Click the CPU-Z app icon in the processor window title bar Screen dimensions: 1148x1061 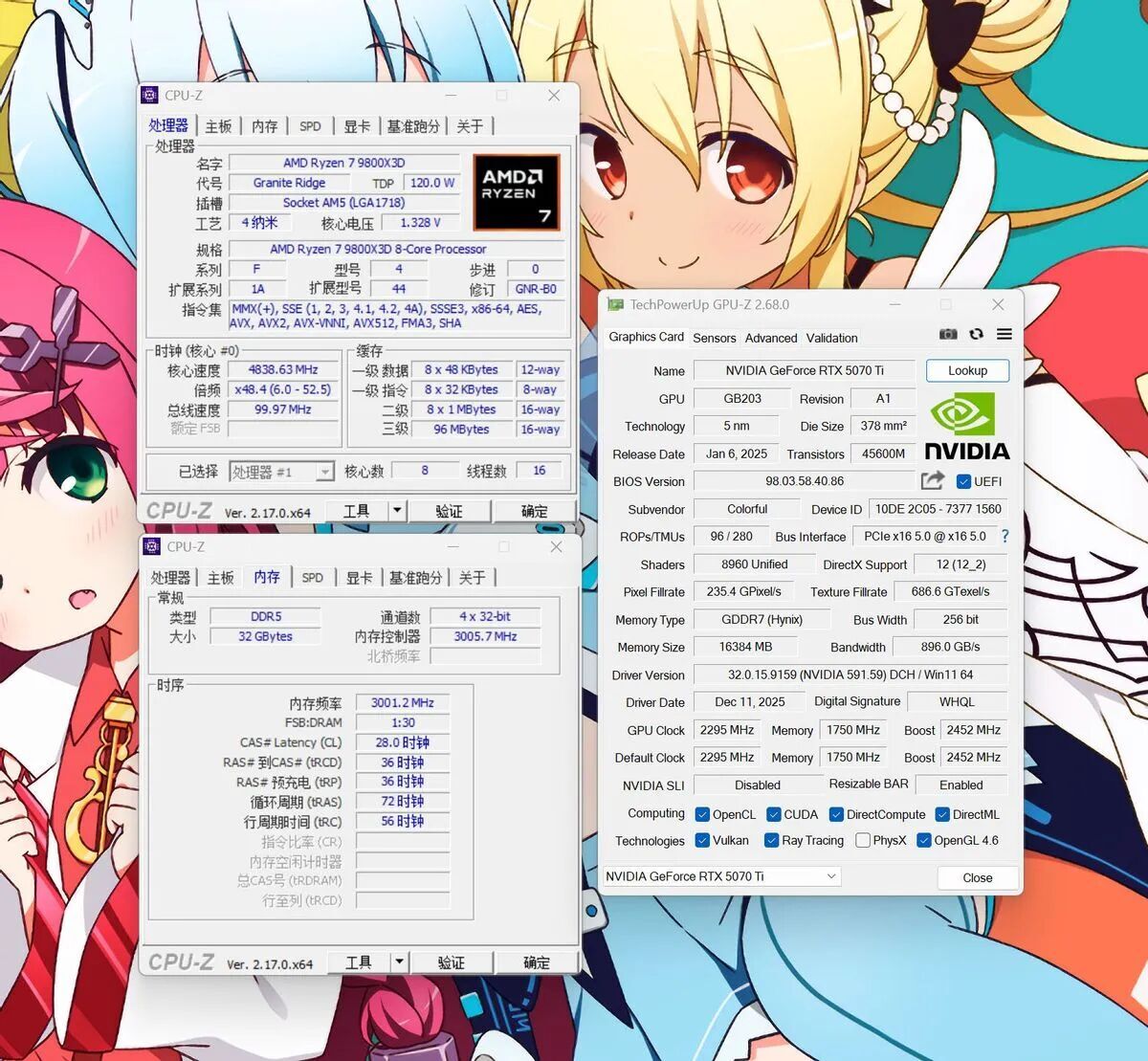[149, 95]
